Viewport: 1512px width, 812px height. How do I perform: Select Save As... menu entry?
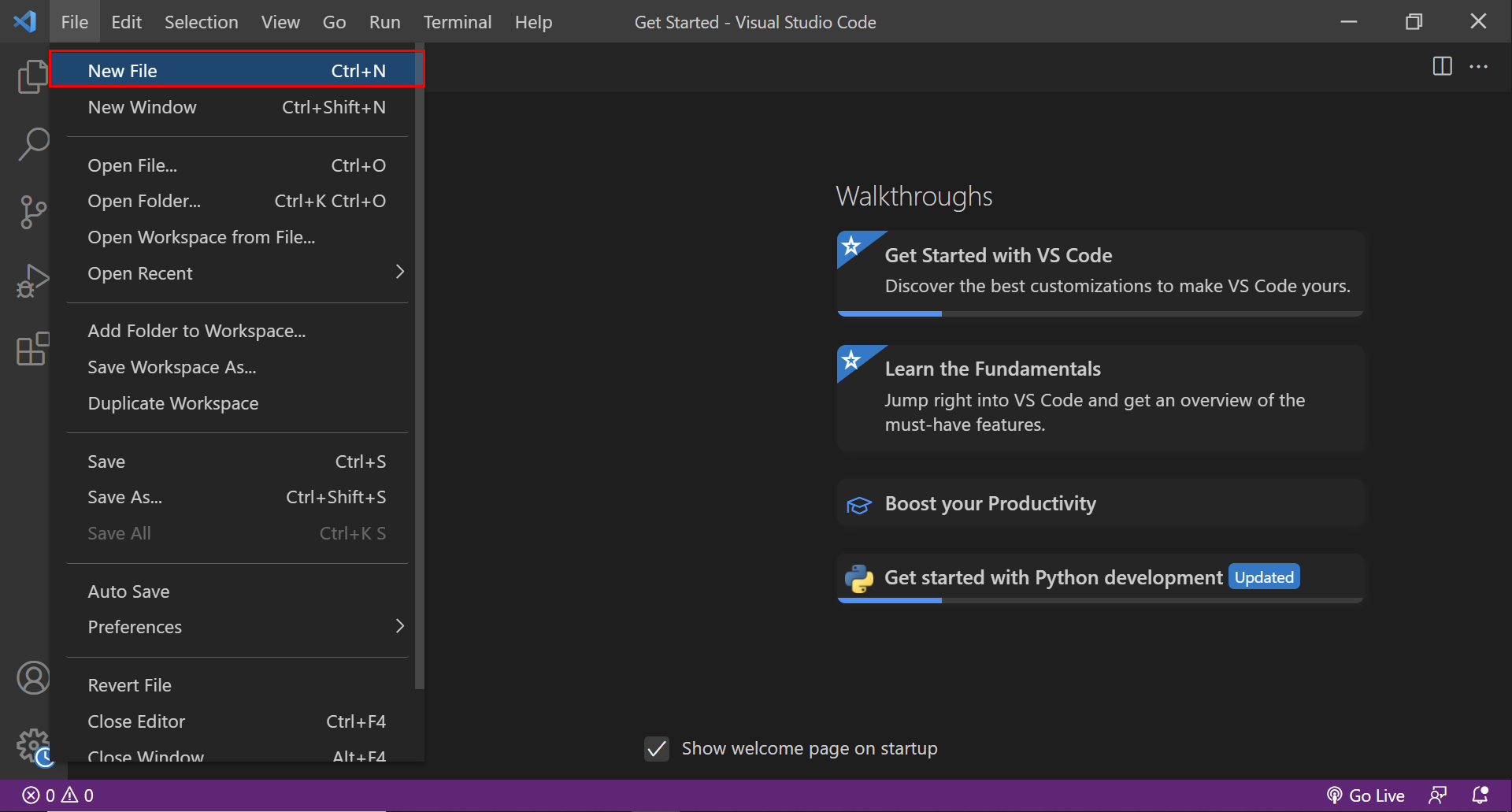[237, 497]
